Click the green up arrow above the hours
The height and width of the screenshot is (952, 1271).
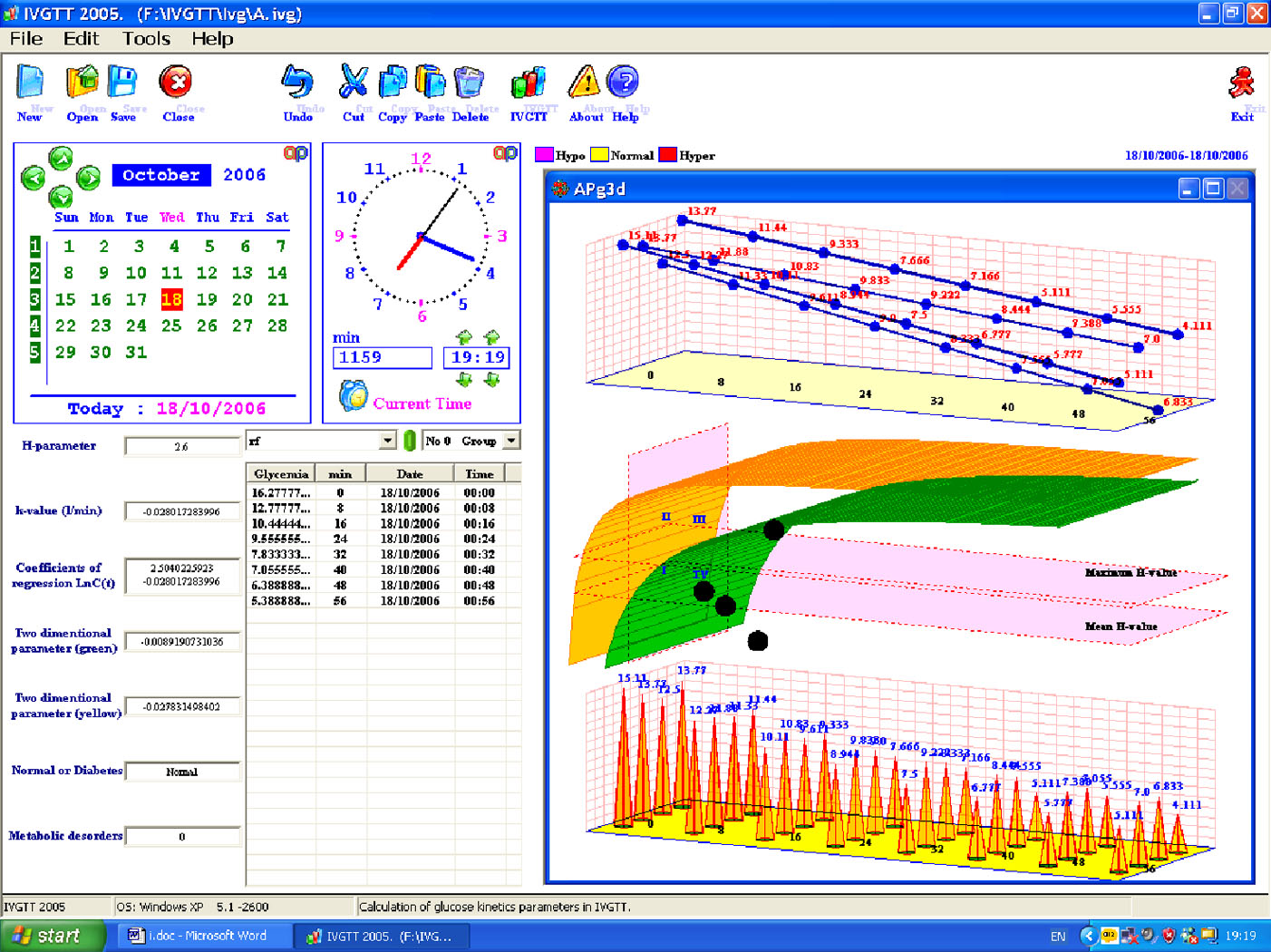pos(464,337)
